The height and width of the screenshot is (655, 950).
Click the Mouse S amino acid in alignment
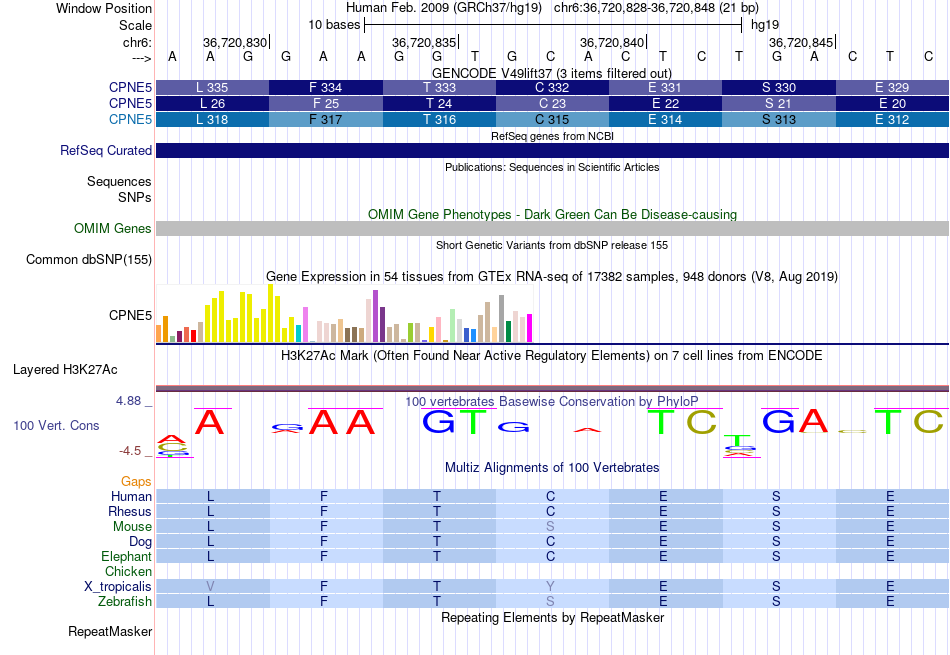click(550, 527)
